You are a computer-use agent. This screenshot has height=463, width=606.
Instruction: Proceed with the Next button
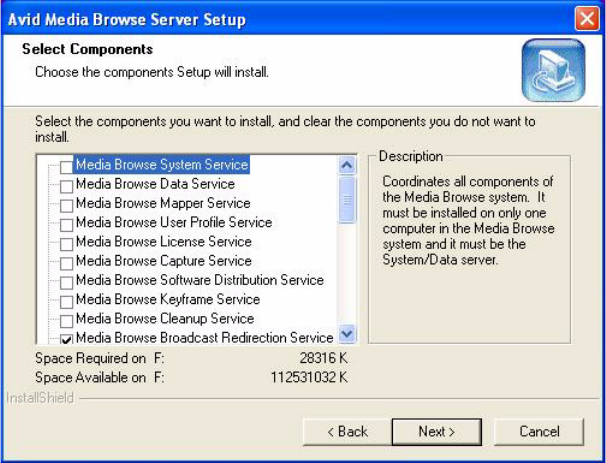[437, 432]
